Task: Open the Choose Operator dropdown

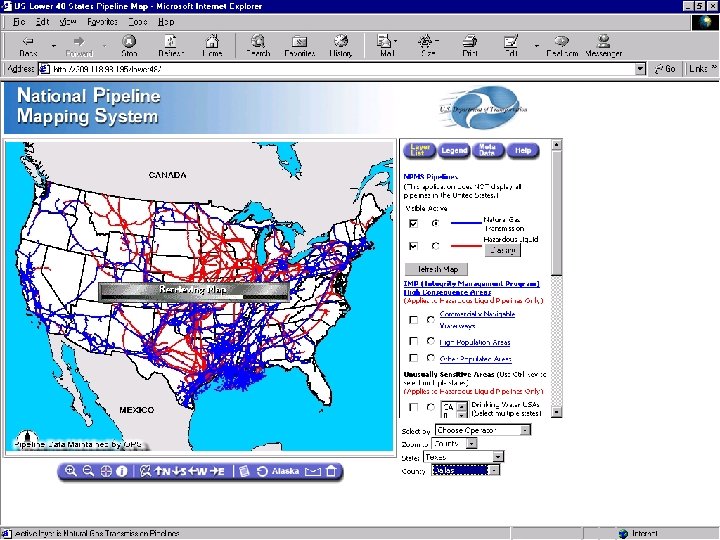Action: 483,430
